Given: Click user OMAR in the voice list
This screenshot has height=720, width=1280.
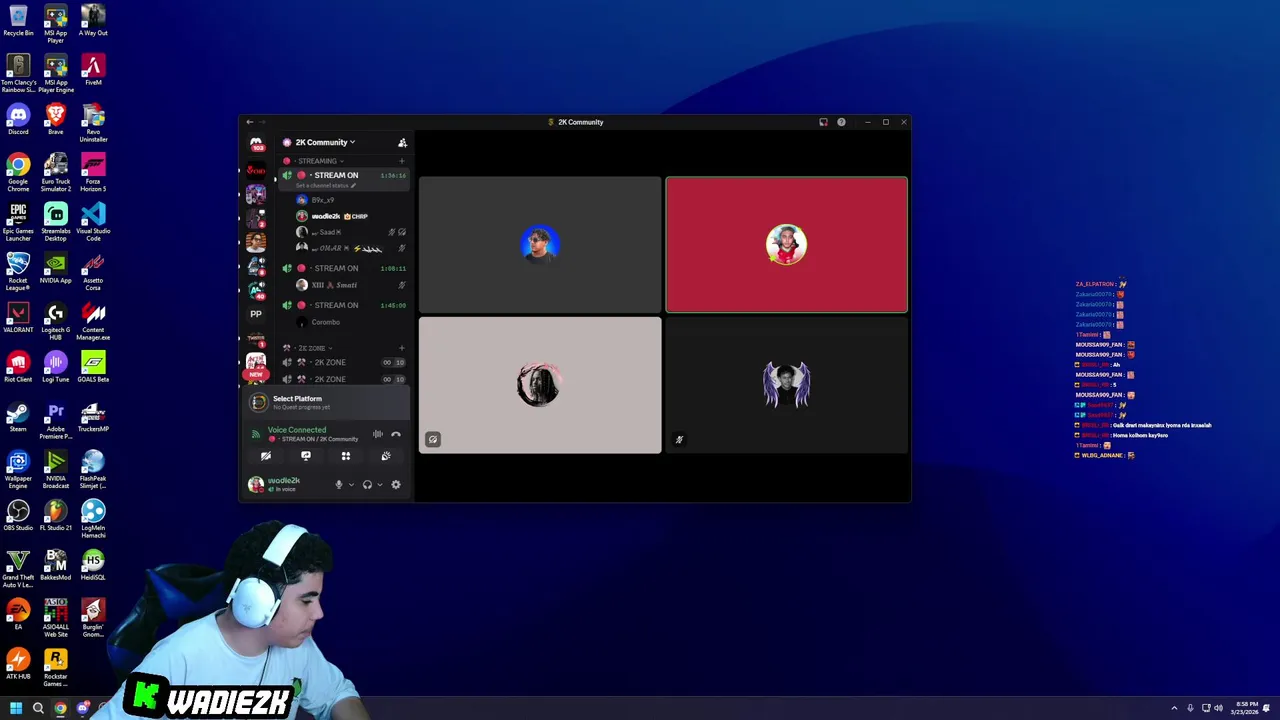Looking at the screenshot, I should click(350, 248).
